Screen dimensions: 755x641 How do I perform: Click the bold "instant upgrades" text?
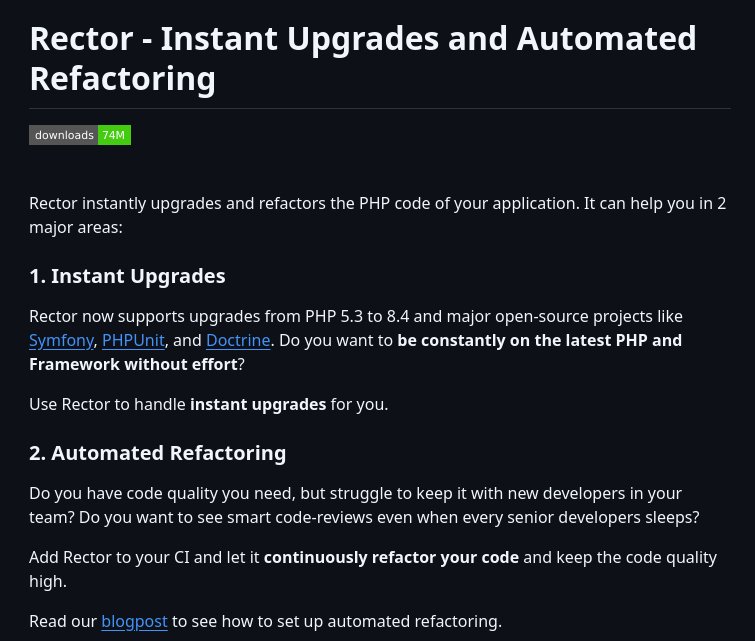pos(258,404)
